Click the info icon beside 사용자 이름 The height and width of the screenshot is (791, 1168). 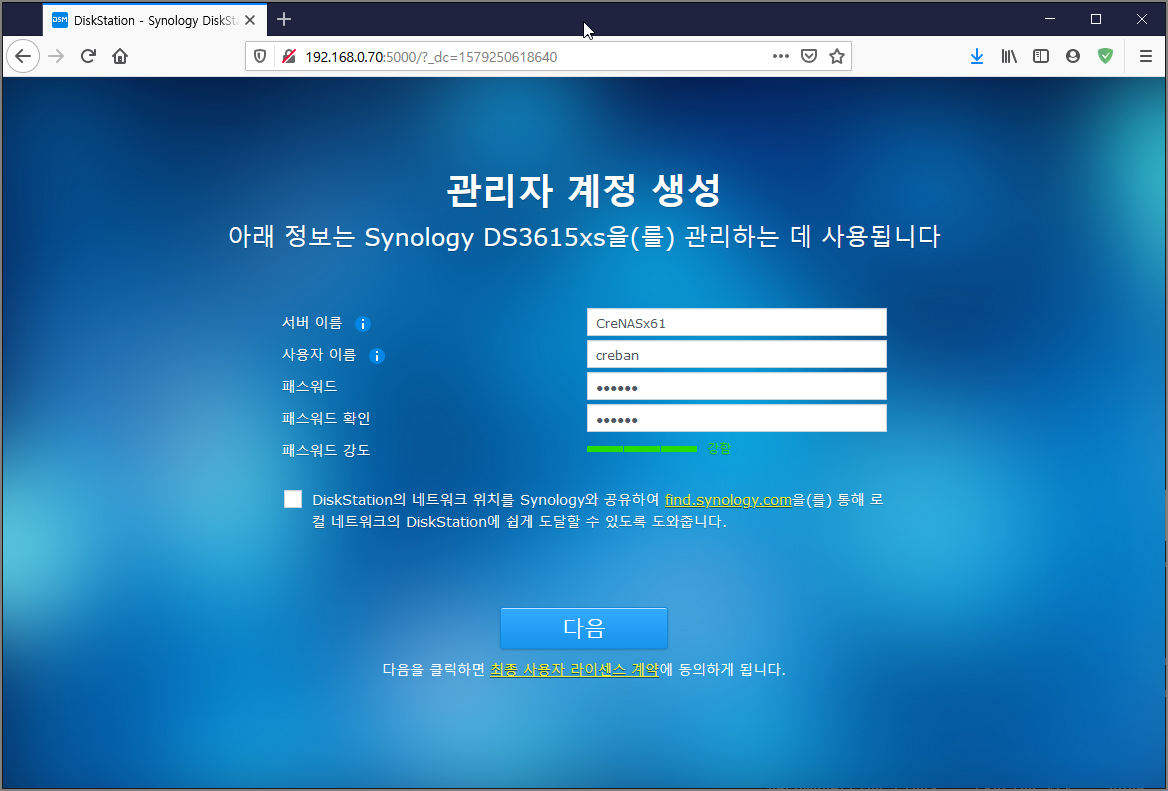point(377,355)
